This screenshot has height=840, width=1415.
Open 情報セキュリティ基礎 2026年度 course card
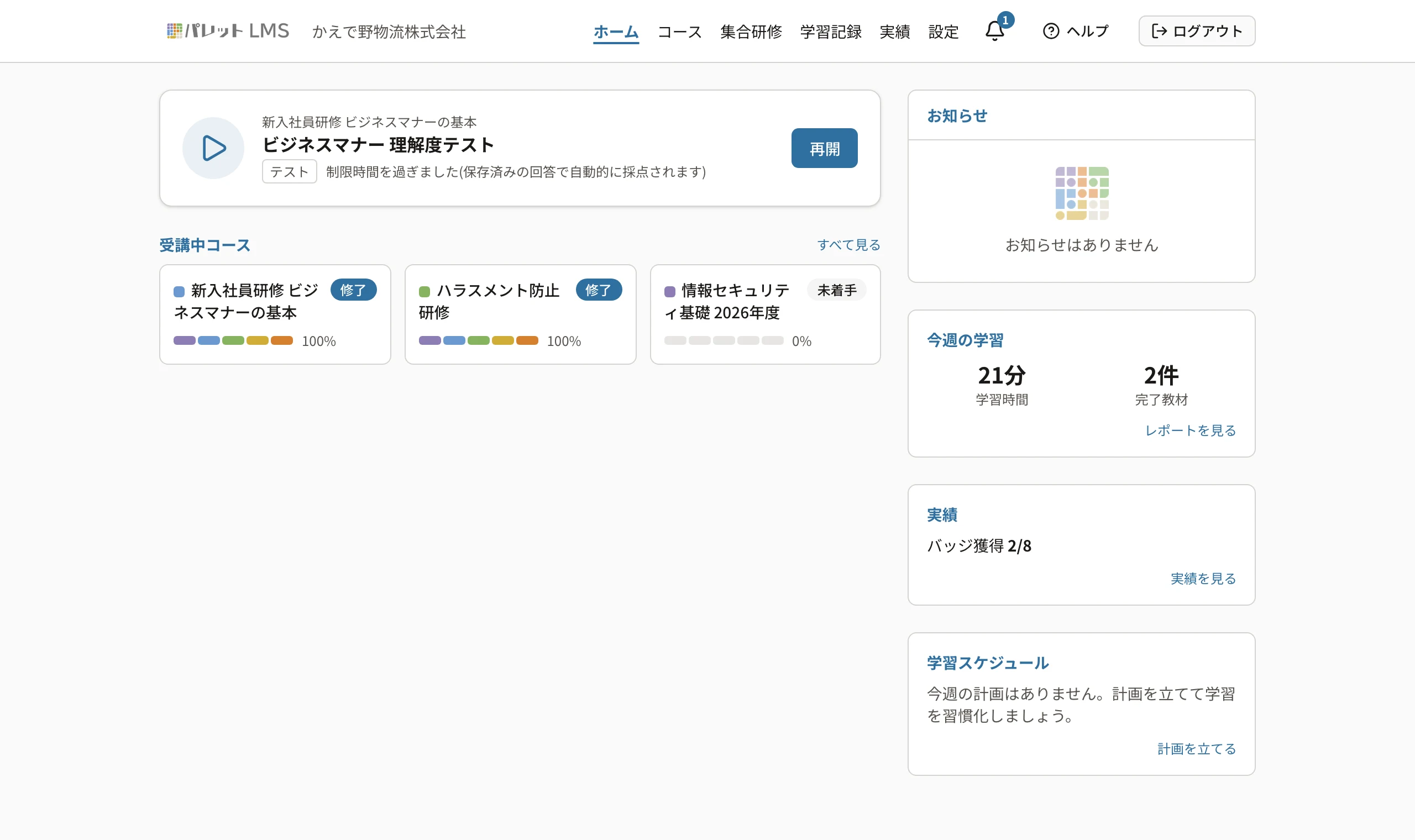point(765,314)
